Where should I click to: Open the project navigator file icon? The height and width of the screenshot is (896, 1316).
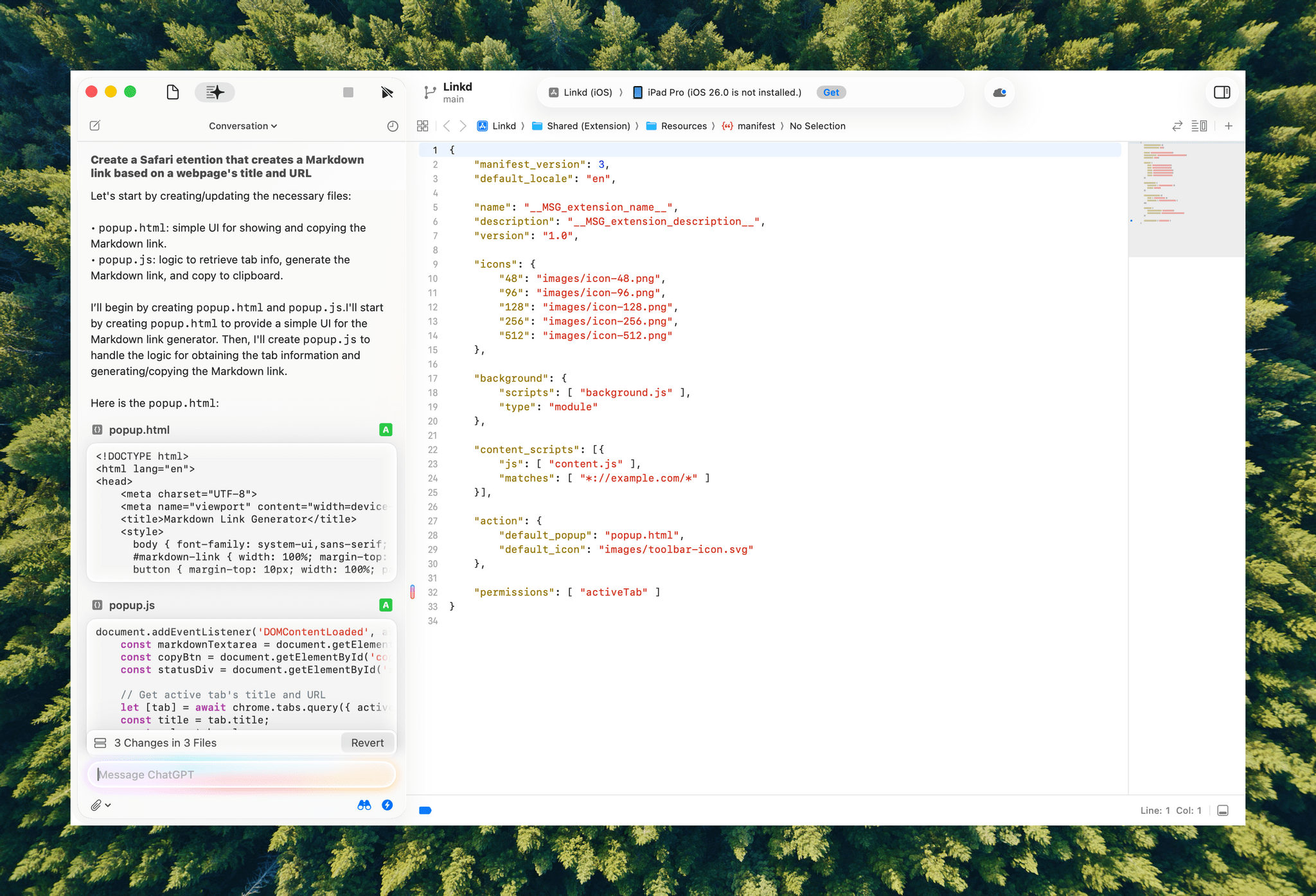click(x=172, y=92)
